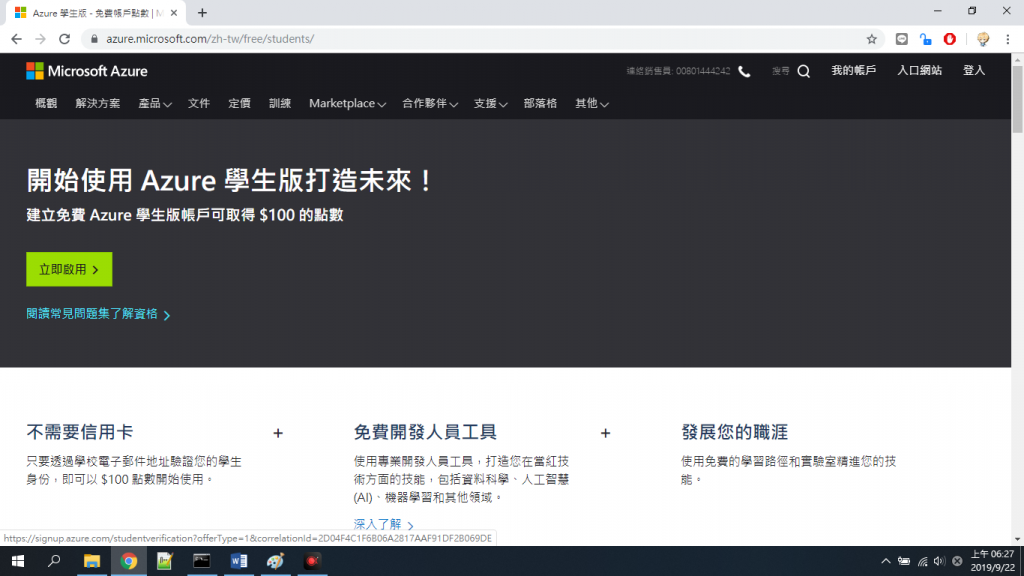Viewport: 1024px width, 576px height.
Task: Click the blue lock extension icon
Action: 925,39
